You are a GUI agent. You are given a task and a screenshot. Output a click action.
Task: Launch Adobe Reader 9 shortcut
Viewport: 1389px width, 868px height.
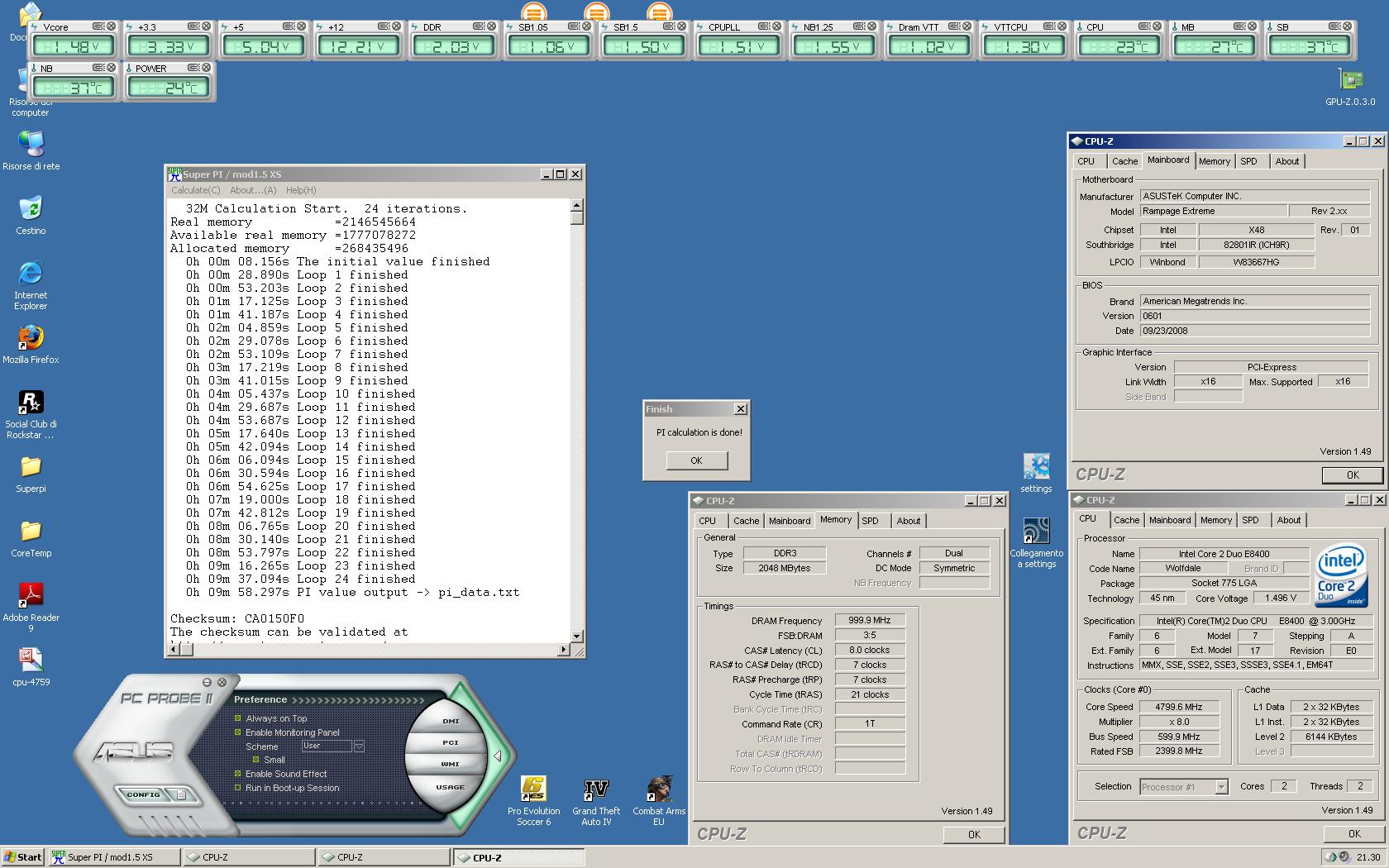31,607
